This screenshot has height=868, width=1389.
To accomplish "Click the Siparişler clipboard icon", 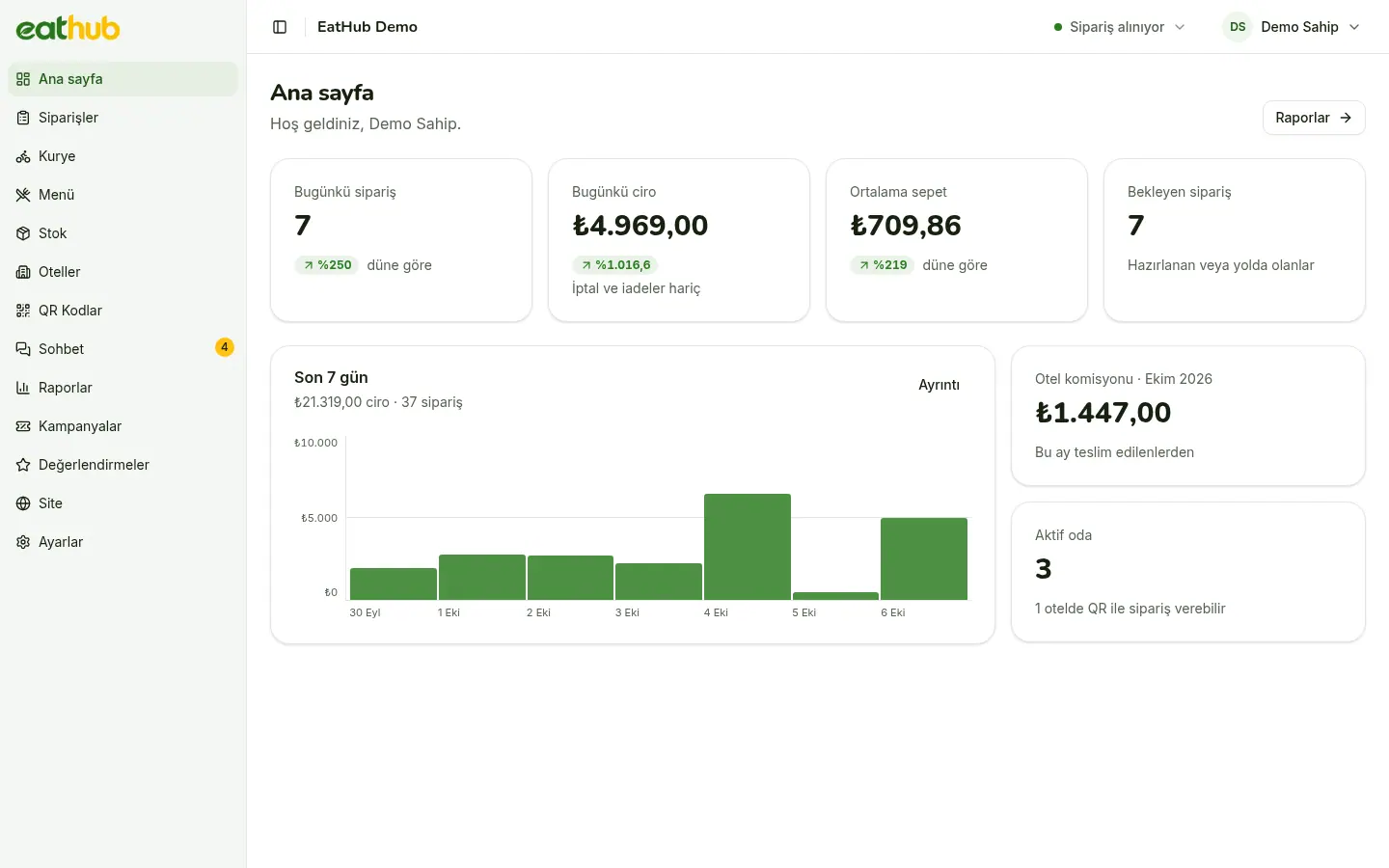I will click(23, 118).
